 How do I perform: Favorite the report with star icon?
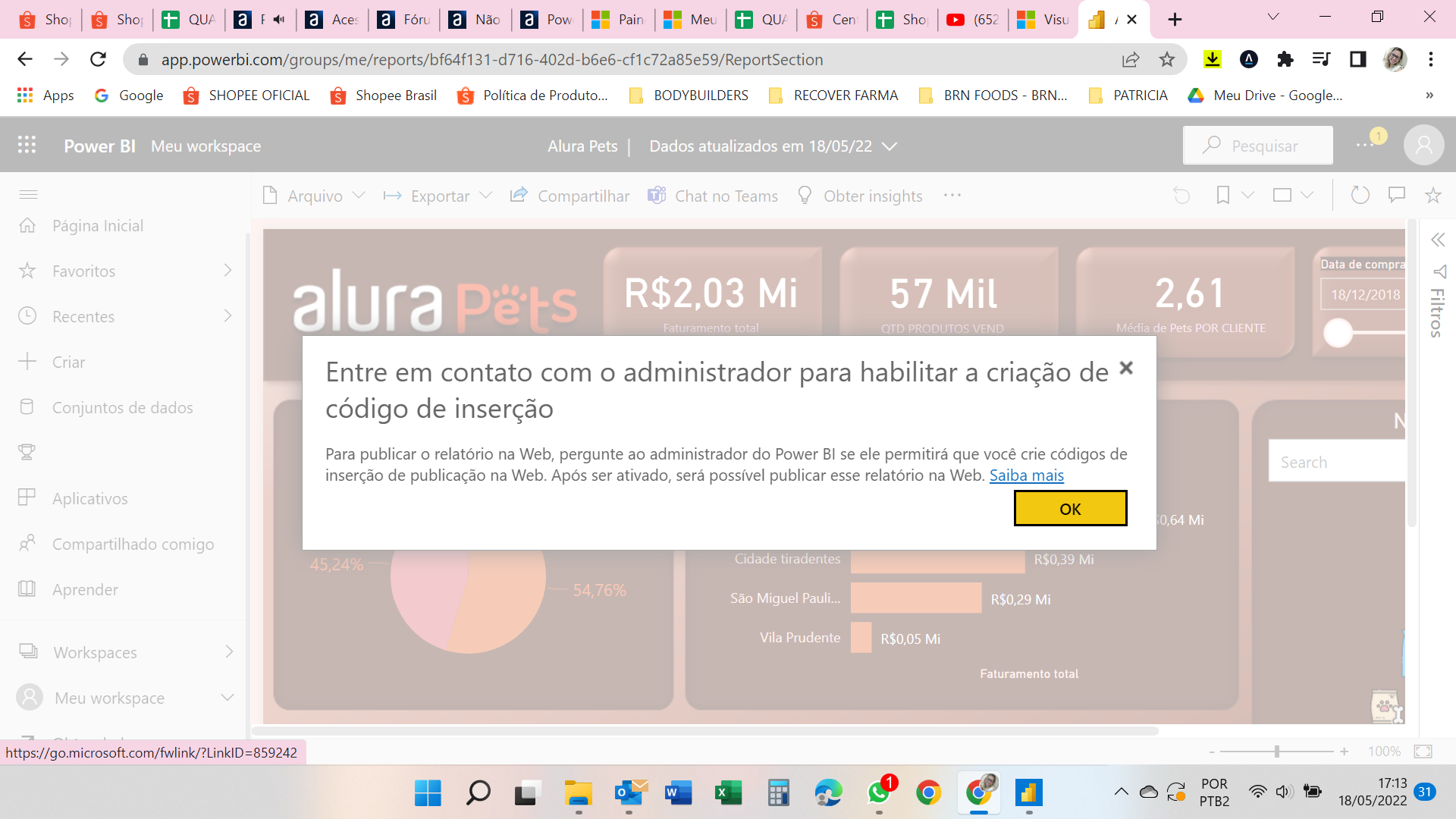tap(1432, 196)
